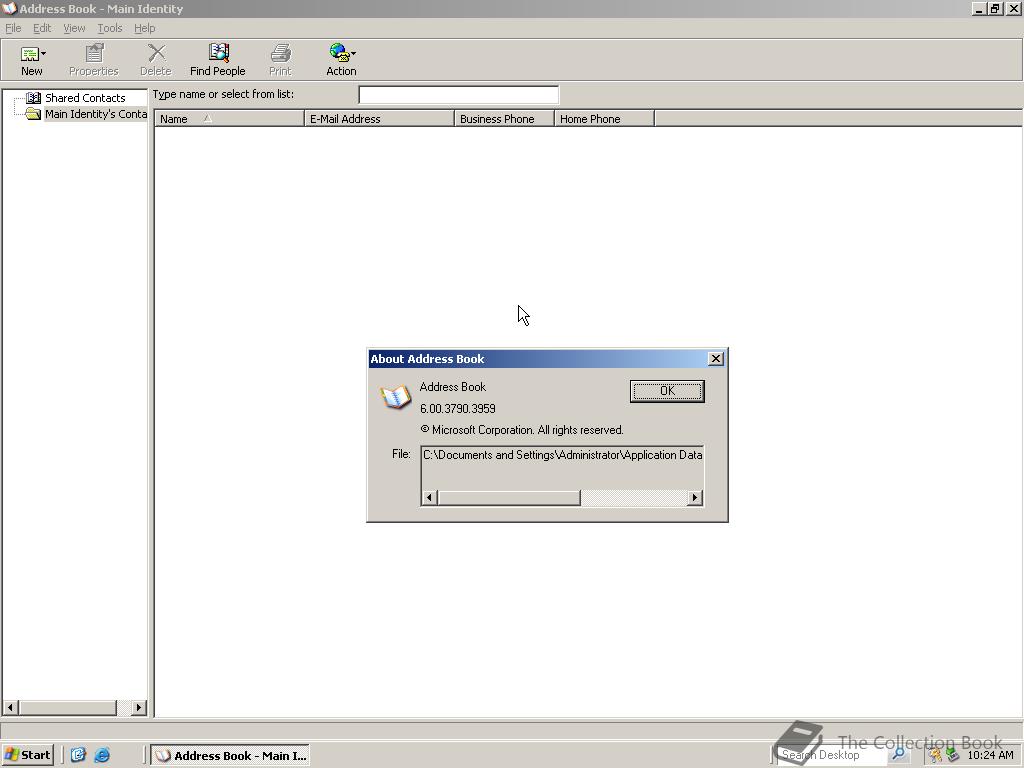The height and width of the screenshot is (768, 1024).
Task: Click the Search Desktop field
Action: [833, 755]
